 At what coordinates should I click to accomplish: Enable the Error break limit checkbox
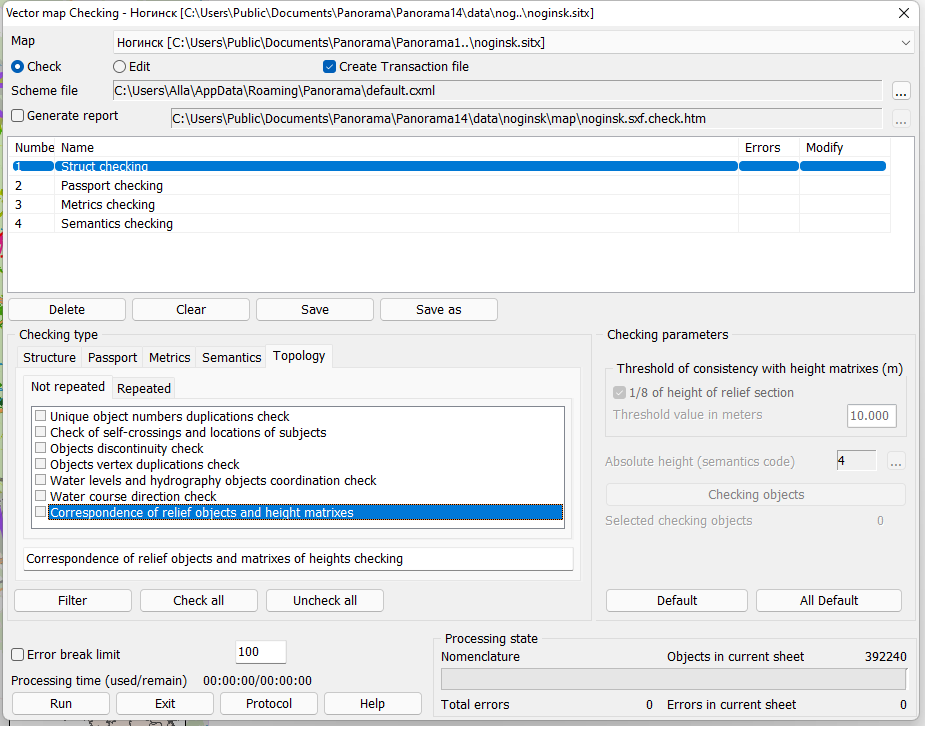[18, 654]
